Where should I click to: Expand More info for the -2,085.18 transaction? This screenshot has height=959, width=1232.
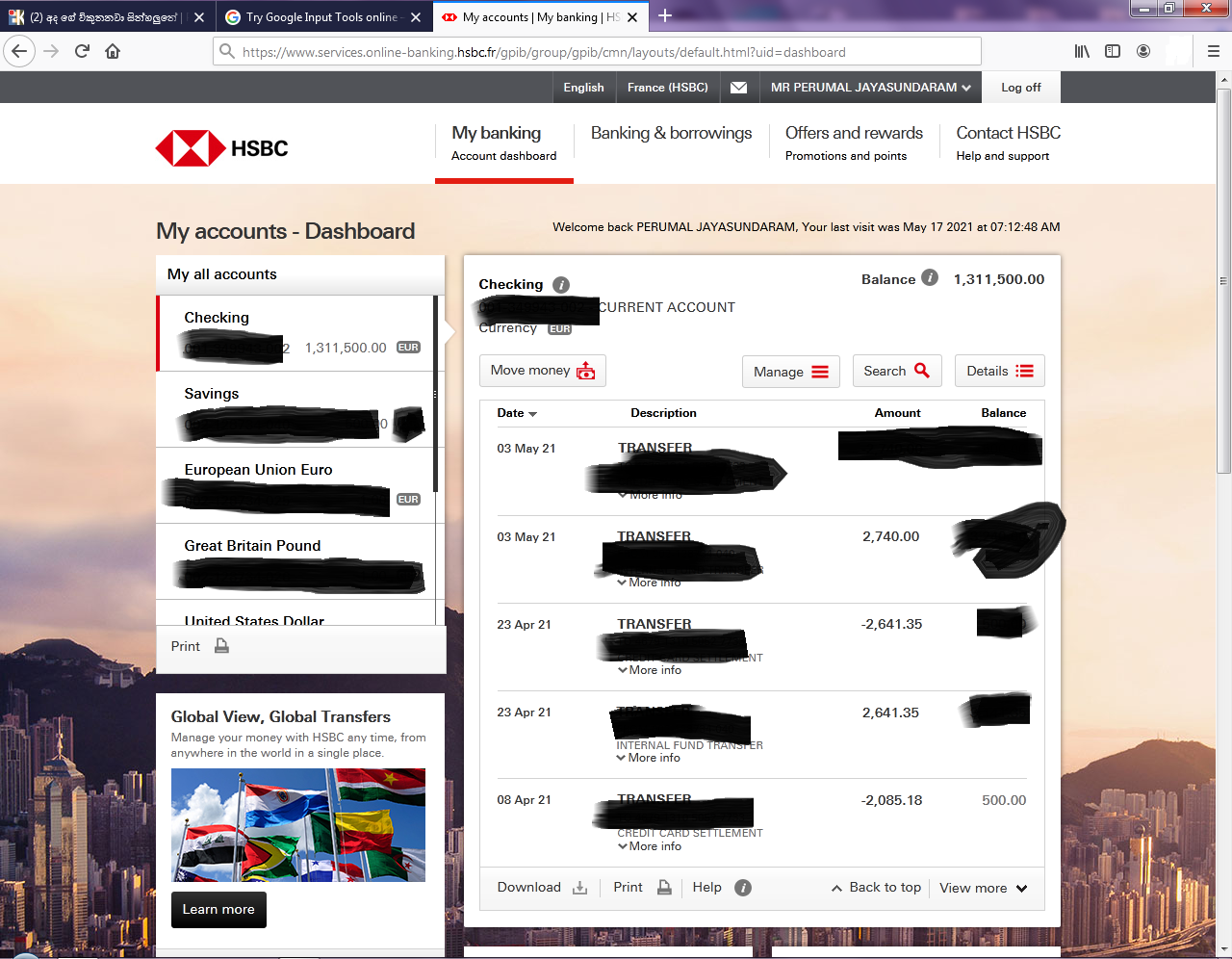coord(650,846)
